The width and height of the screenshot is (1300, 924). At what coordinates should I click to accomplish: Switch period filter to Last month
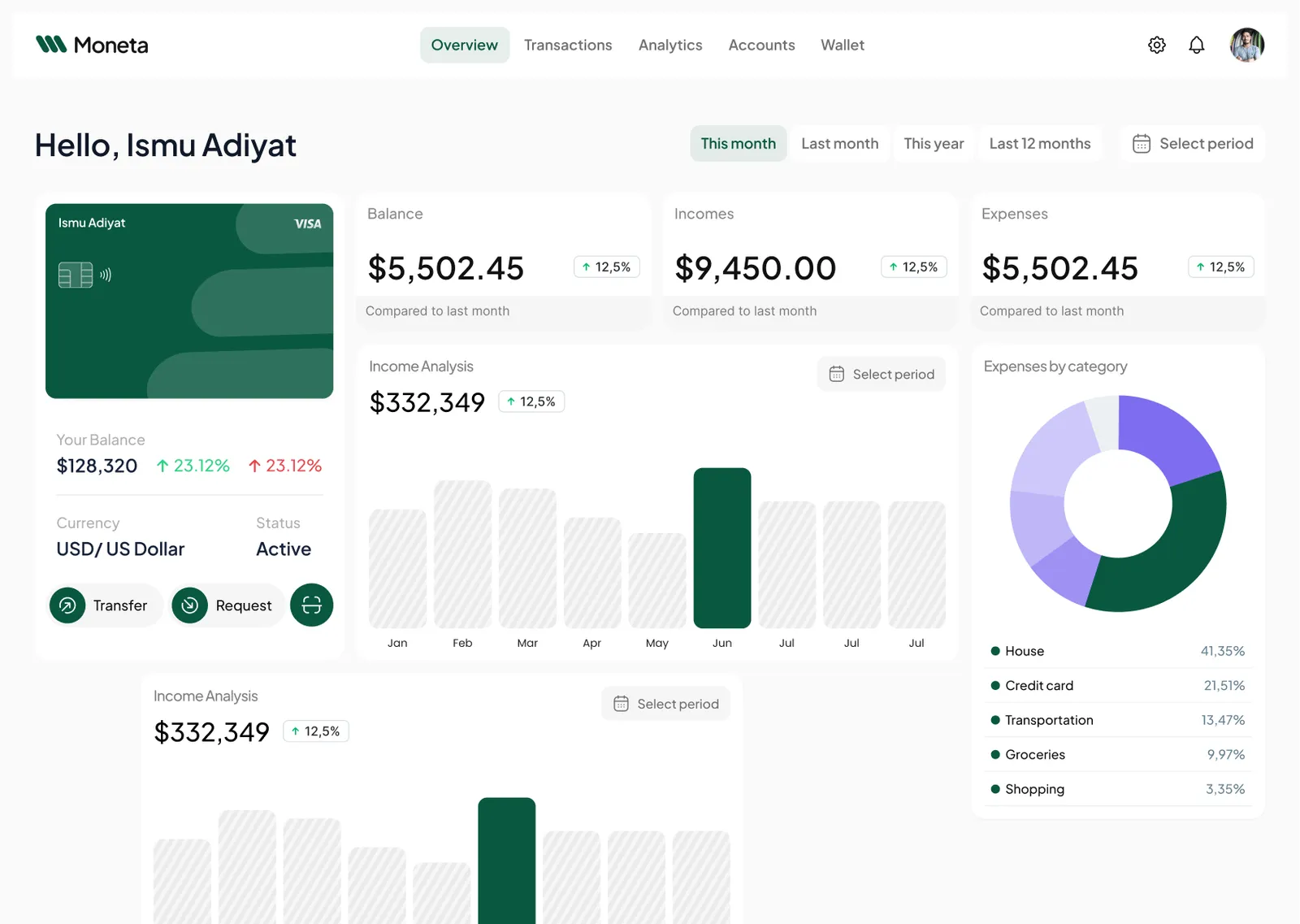(x=839, y=144)
